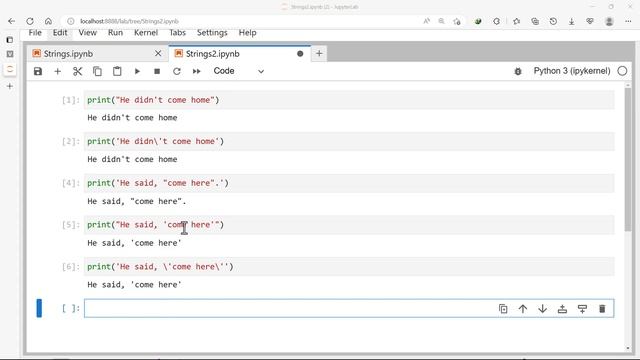
Task: Move the active cell up
Action: coord(523,309)
